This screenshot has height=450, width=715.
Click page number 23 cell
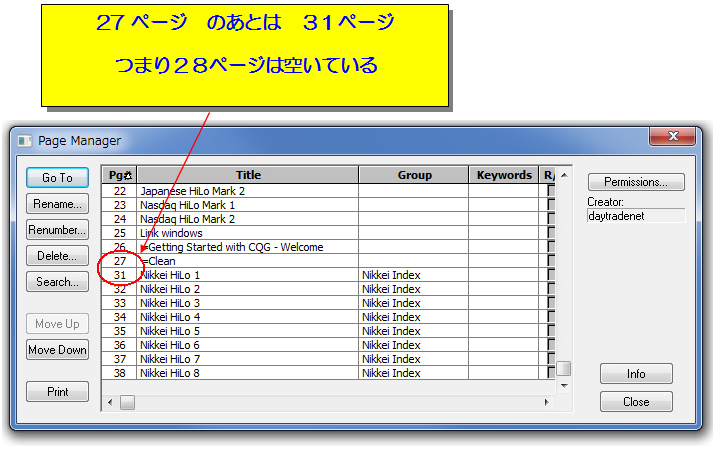pyautogui.click(x=119, y=205)
